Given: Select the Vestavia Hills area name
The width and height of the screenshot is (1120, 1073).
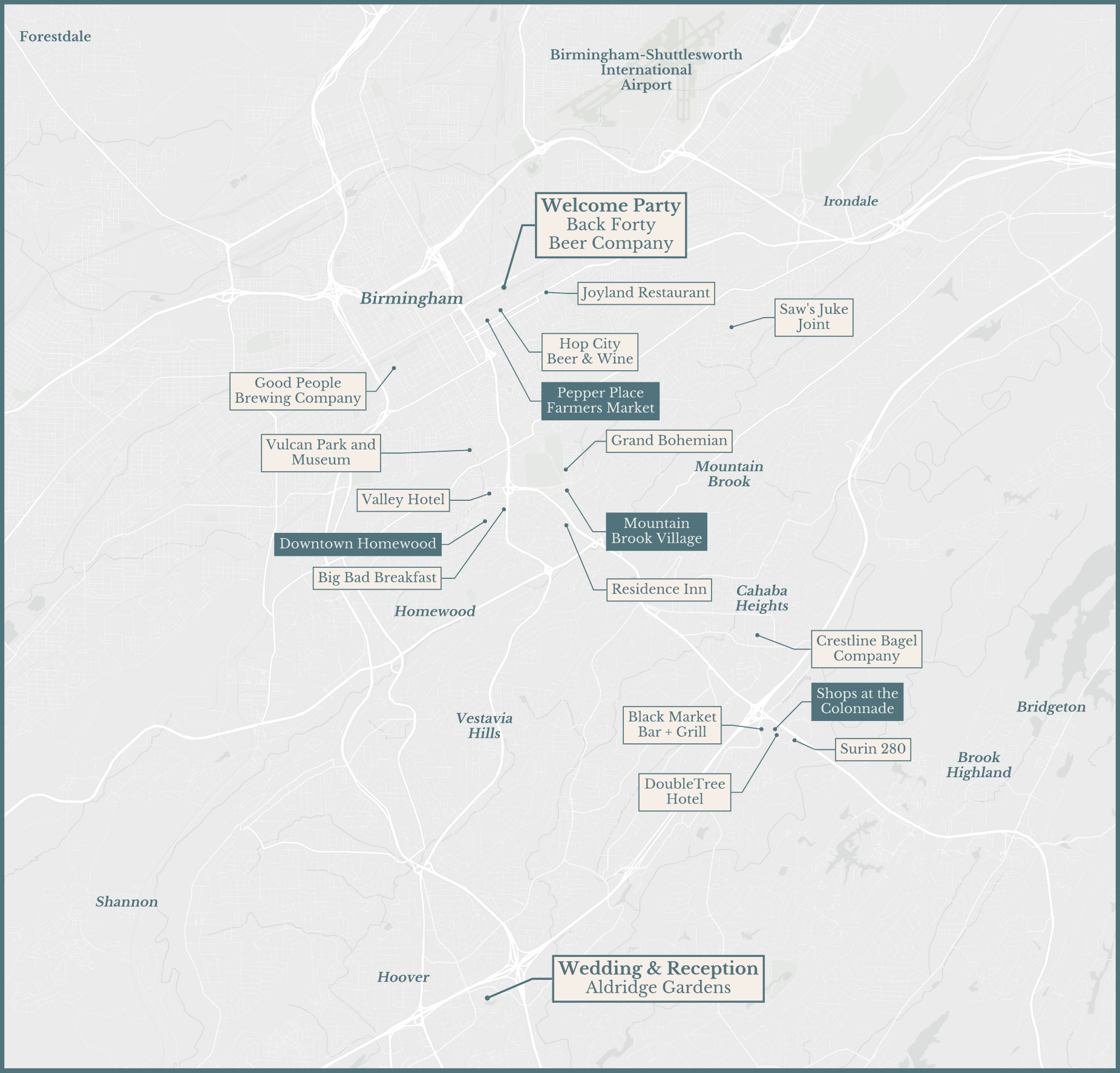Looking at the screenshot, I should [x=484, y=726].
